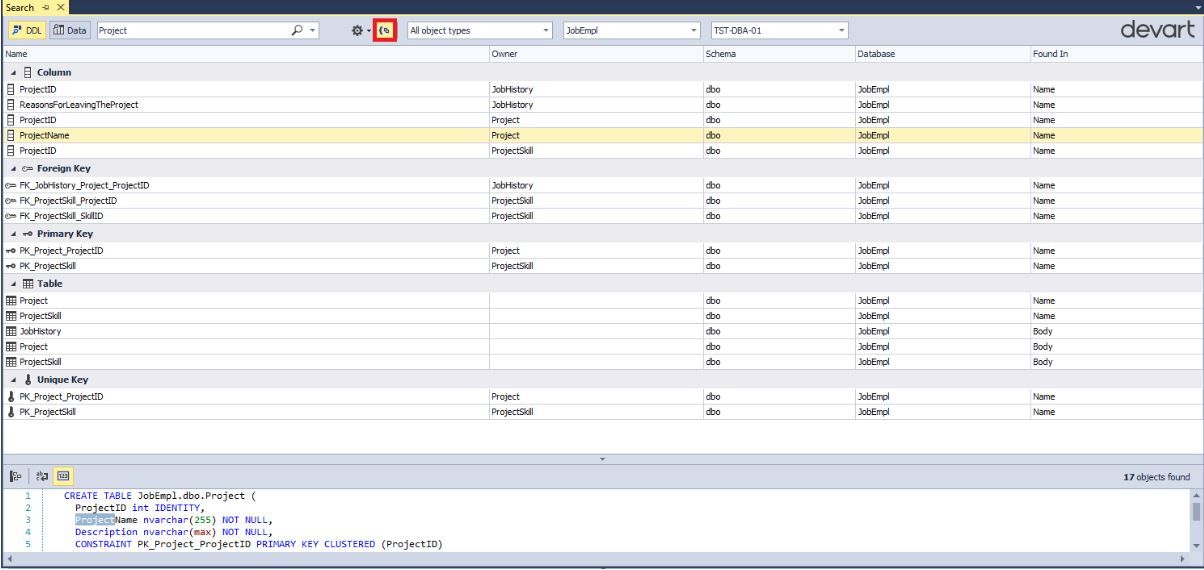
Task: Click the column icon of ProjectName row
Action: click(10, 135)
